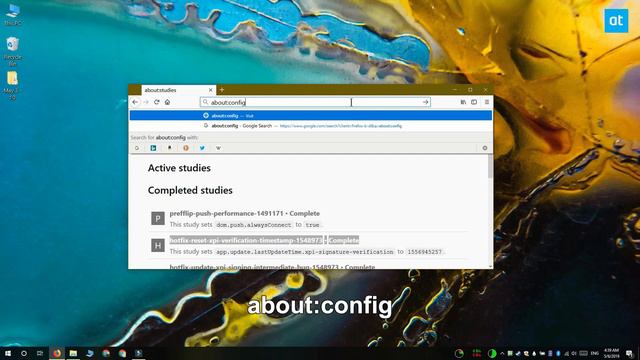
Task: Open the Action Center notification icon
Action: coord(629,353)
